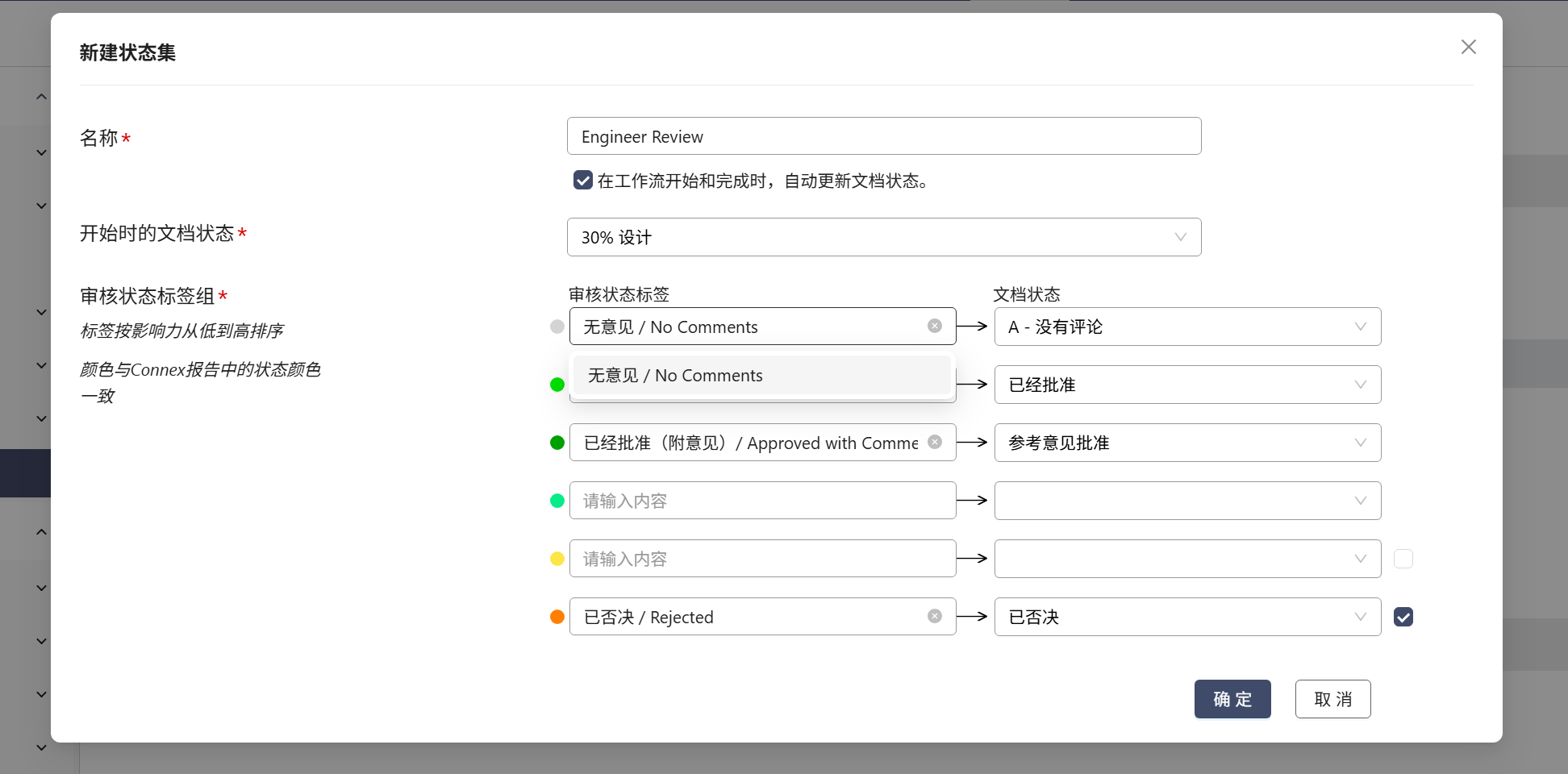The height and width of the screenshot is (774, 1568).
Task: Click the dark green status color dot
Action: point(557,443)
